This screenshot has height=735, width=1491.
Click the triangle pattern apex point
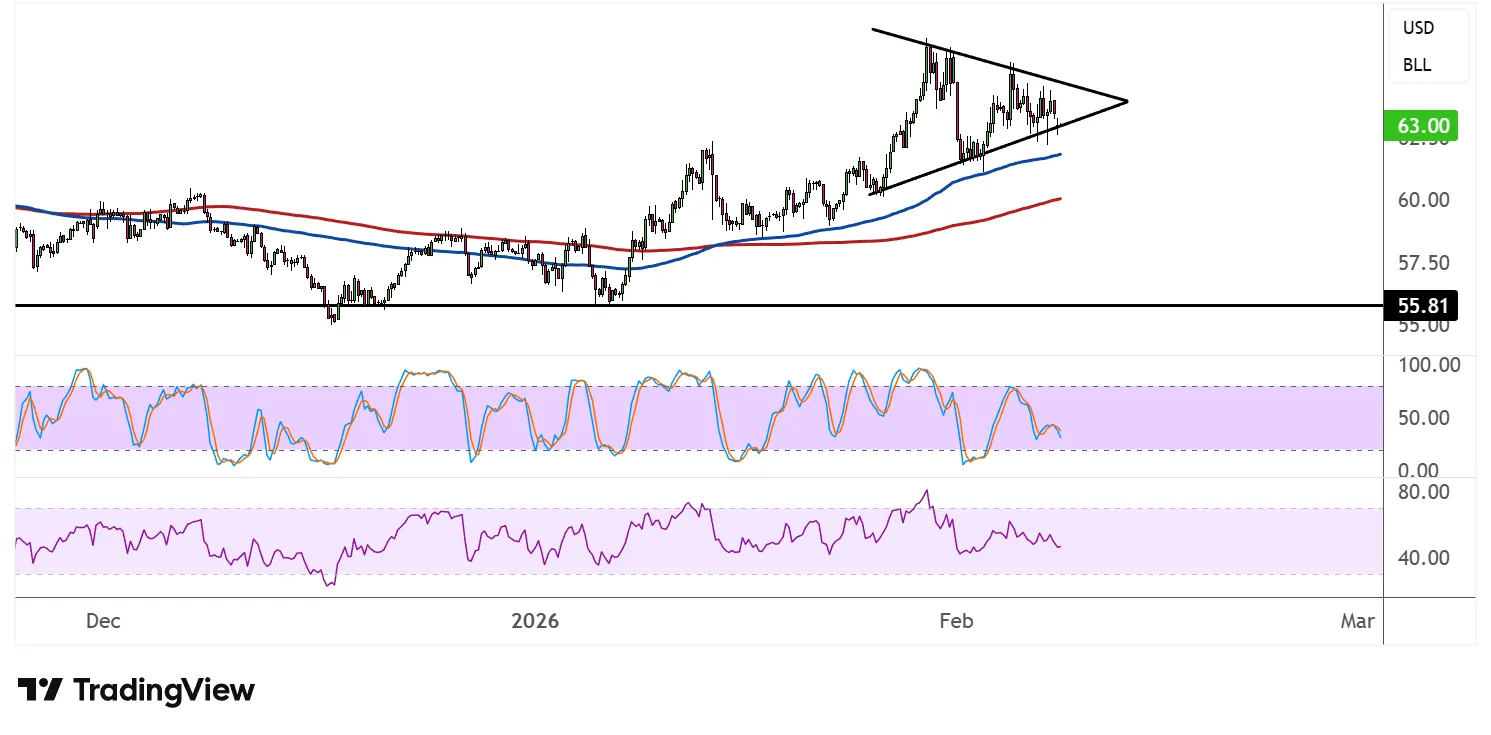click(1127, 101)
